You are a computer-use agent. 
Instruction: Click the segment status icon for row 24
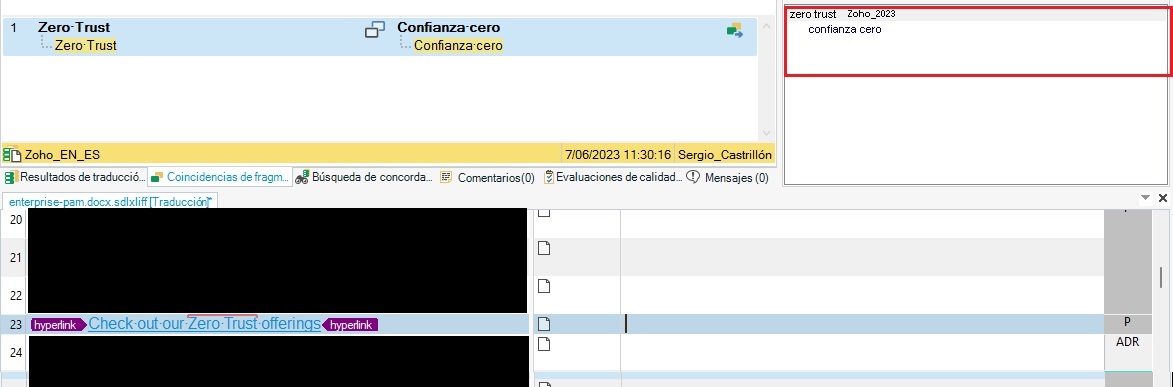point(544,344)
